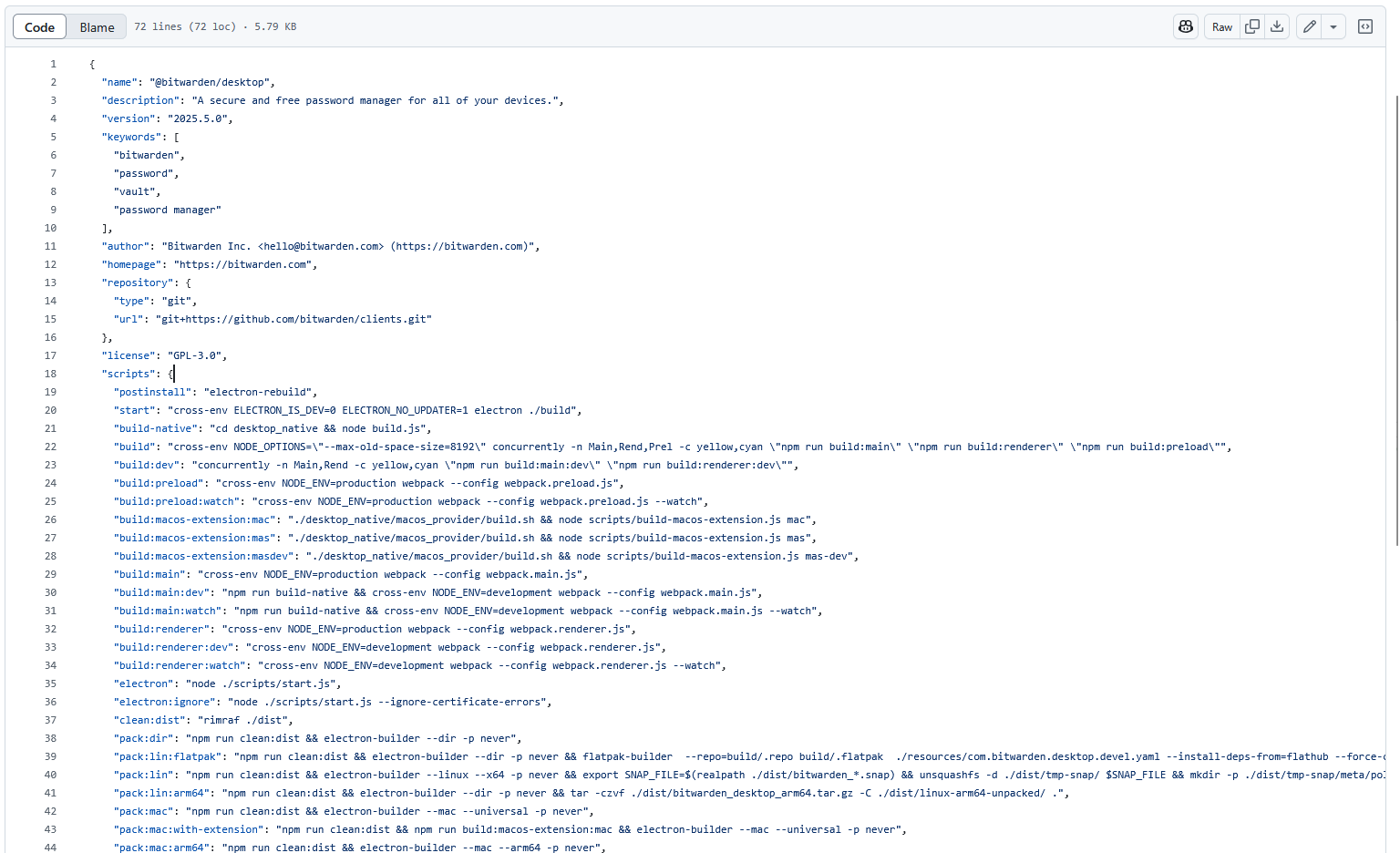Screen dimensions: 1400x853
Task: Select line number 1
Action: pos(53,64)
